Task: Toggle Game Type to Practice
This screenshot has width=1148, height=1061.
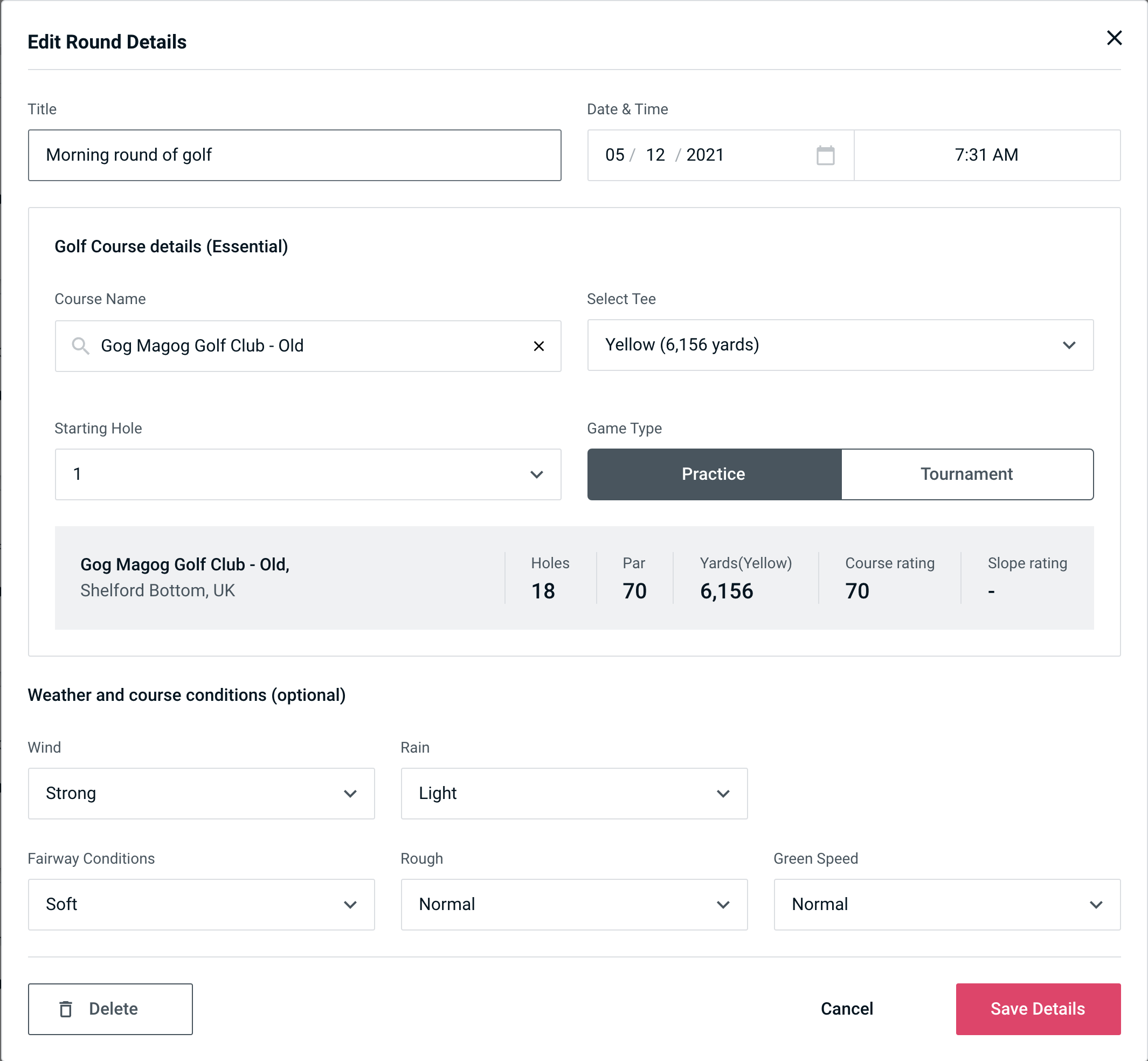Action: click(714, 474)
